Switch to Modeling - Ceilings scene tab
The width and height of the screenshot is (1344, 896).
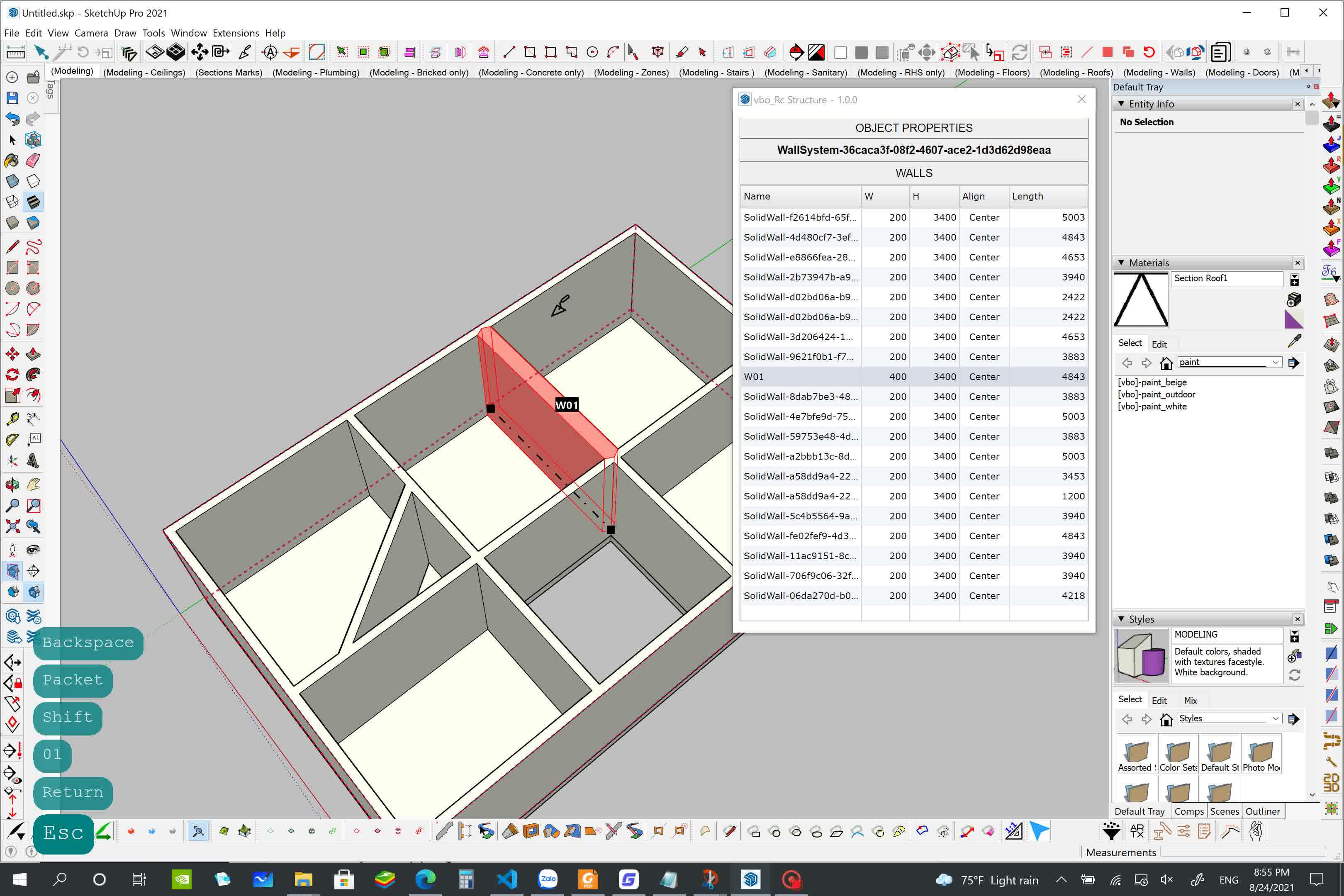click(x=144, y=73)
